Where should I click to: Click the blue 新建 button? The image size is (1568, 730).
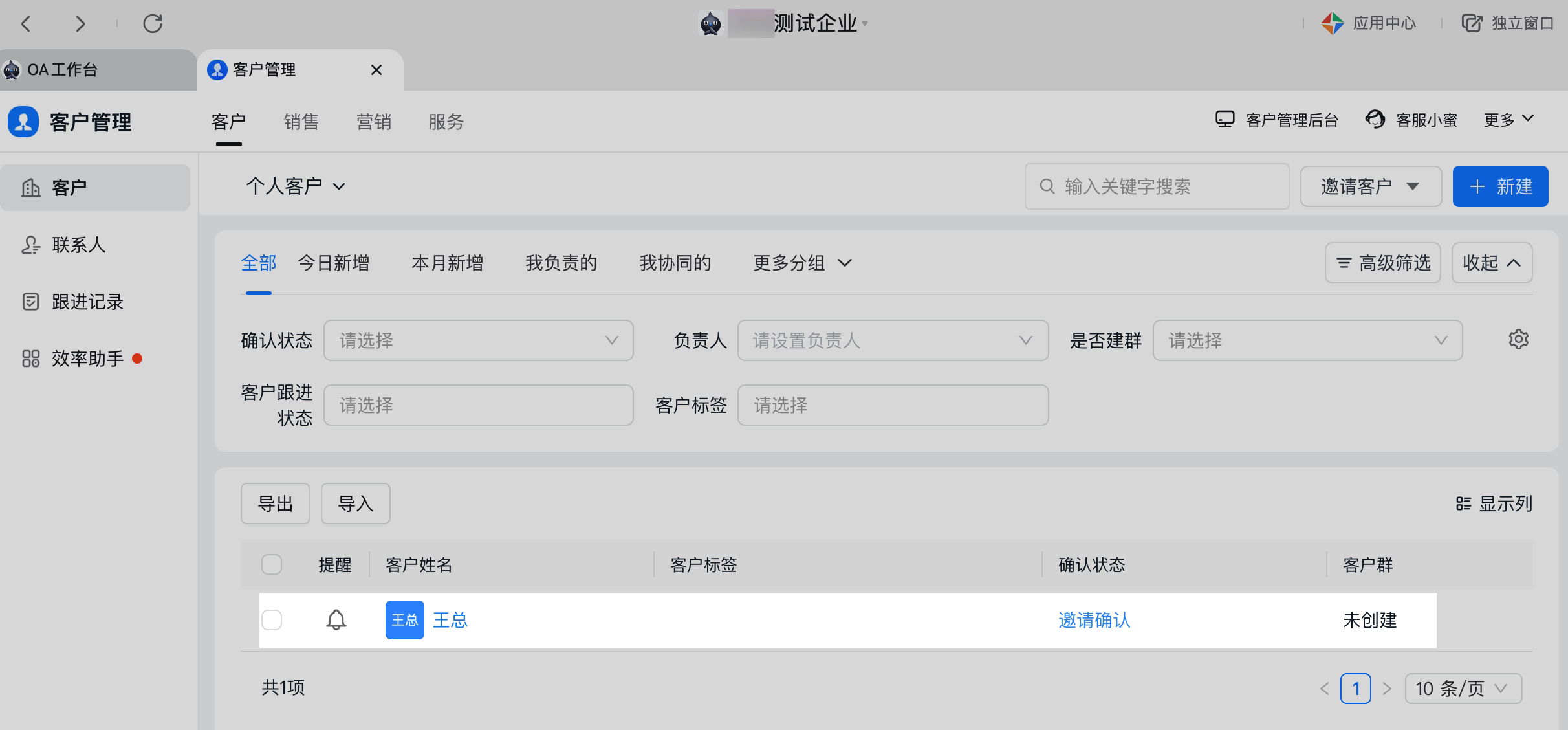1499,186
